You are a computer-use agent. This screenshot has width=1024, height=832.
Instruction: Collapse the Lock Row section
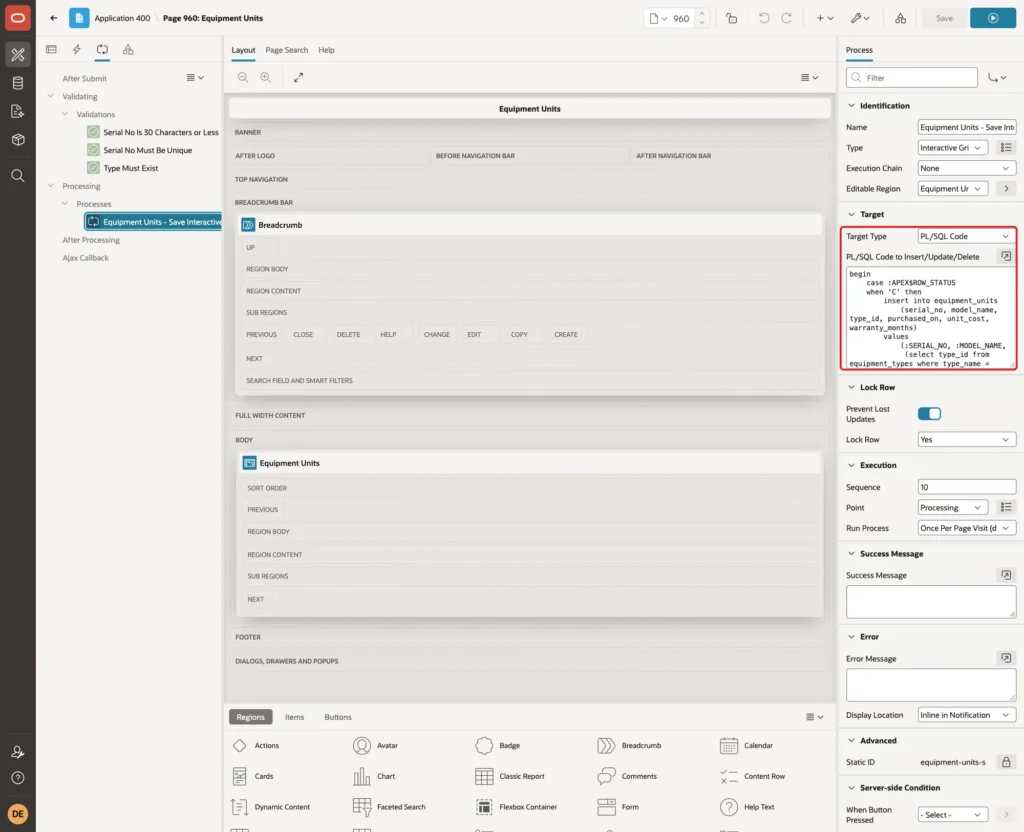coord(851,387)
